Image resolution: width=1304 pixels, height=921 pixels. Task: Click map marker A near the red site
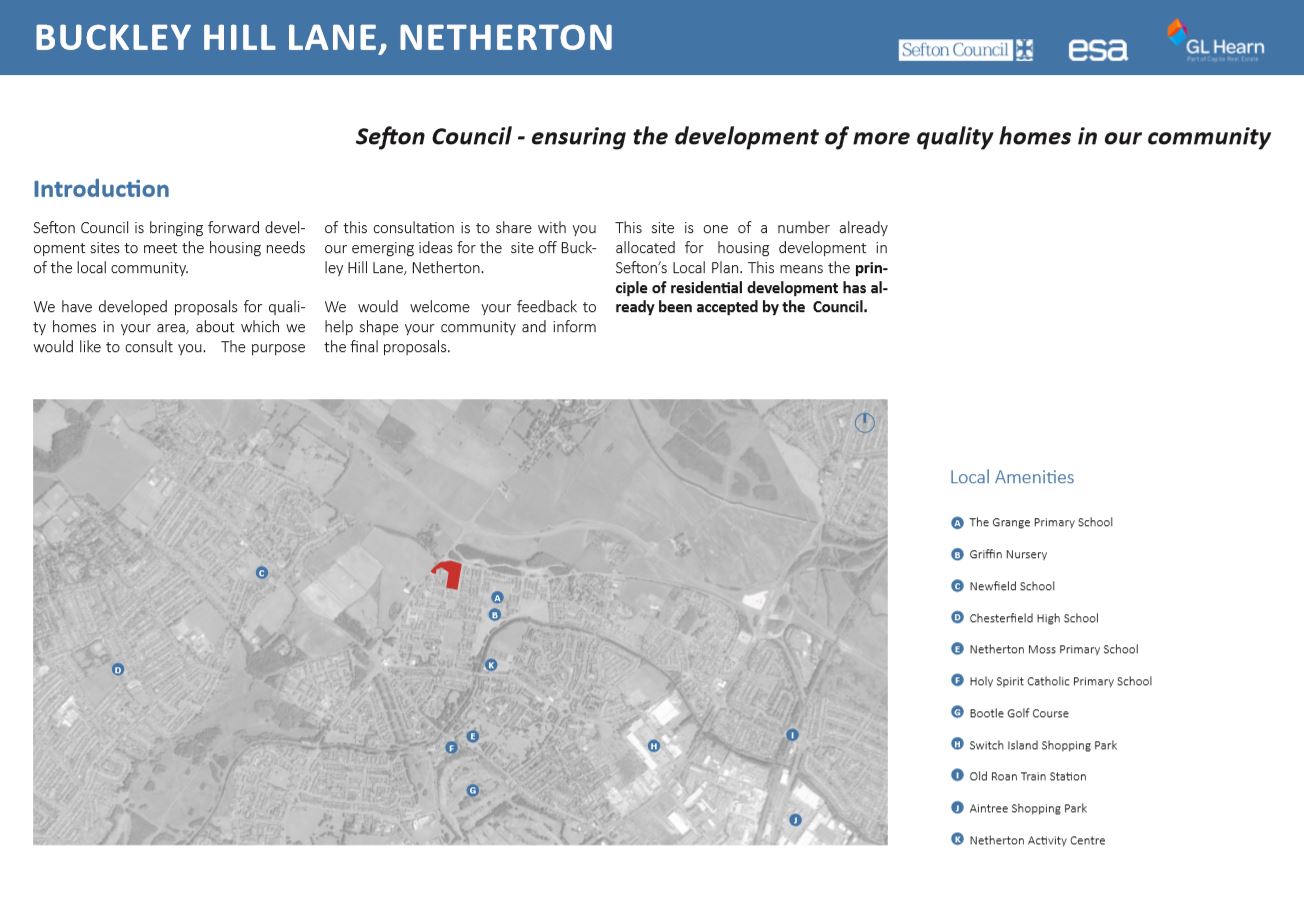(497, 598)
